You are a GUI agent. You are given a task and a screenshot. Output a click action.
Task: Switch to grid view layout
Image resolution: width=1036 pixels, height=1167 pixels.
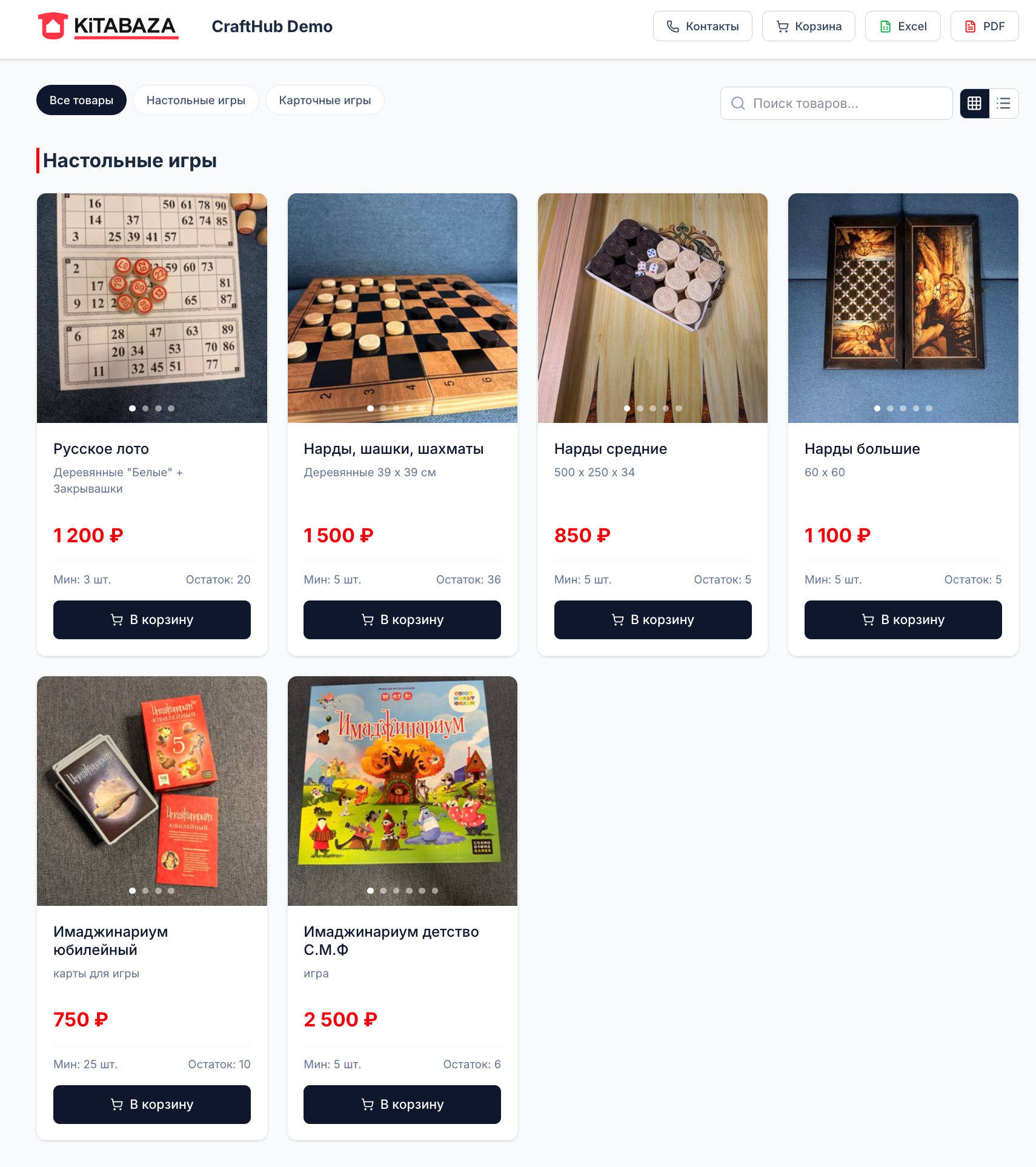click(x=974, y=103)
